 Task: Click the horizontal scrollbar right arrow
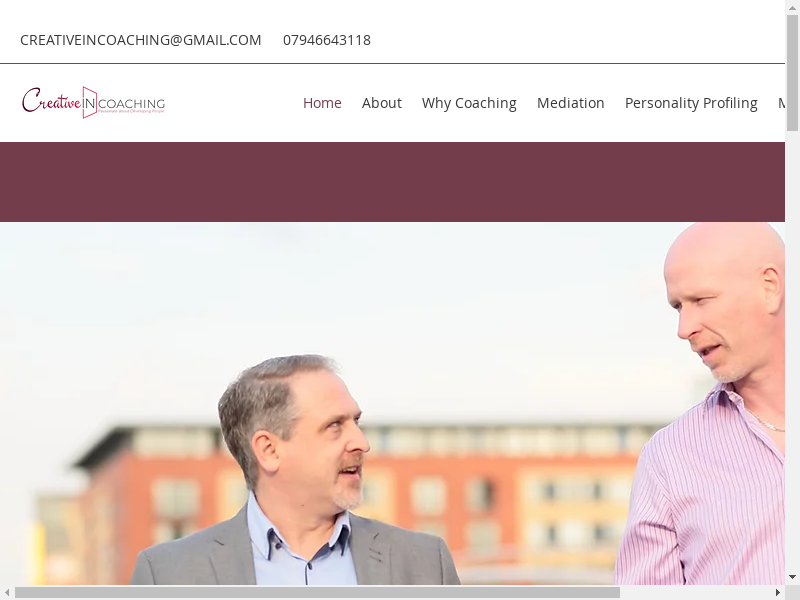pyautogui.click(x=778, y=592)
